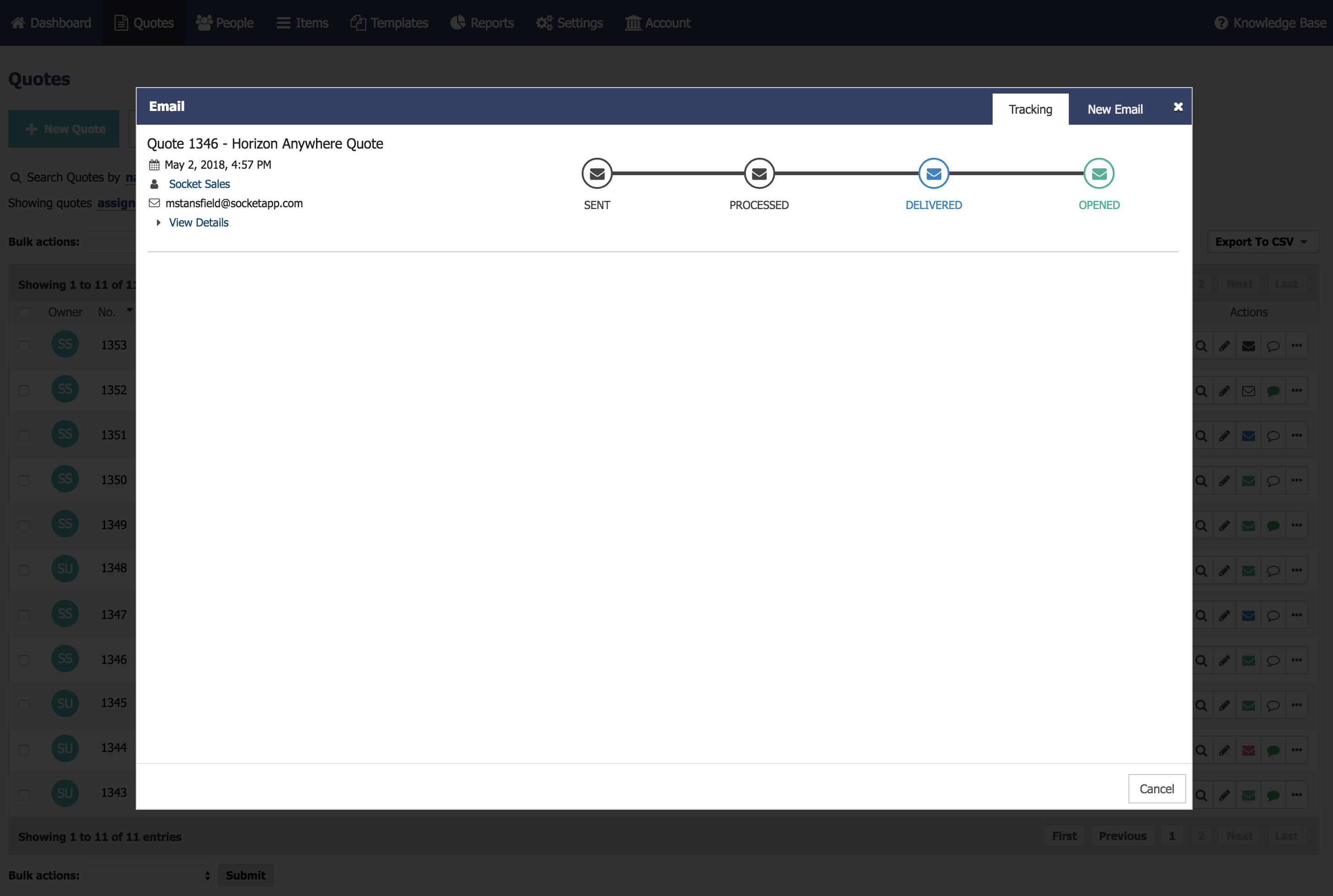The width and height of the screenshot is (1333, 896).
Task: Click the view magnifier icon for quote 1353
Action: click(1201, 346)
